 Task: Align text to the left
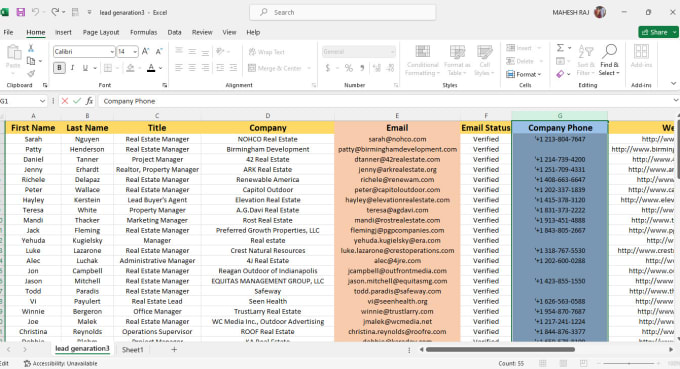[179, 68]
